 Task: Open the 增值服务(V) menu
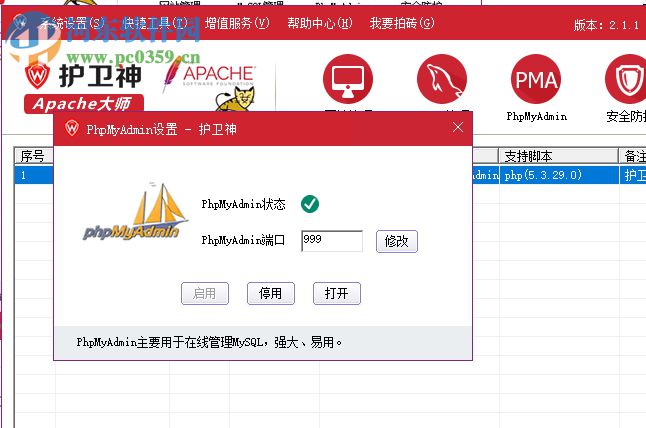[x=237, y=23]
